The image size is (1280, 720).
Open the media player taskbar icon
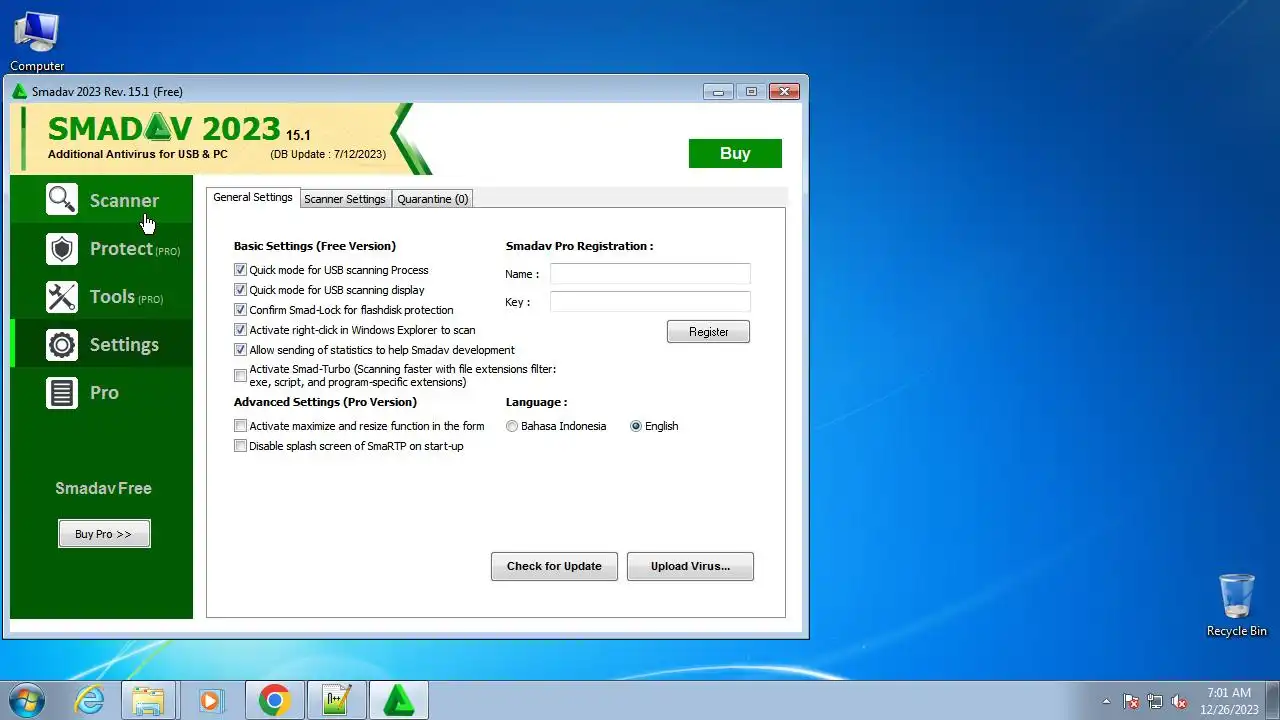point(210,700)
